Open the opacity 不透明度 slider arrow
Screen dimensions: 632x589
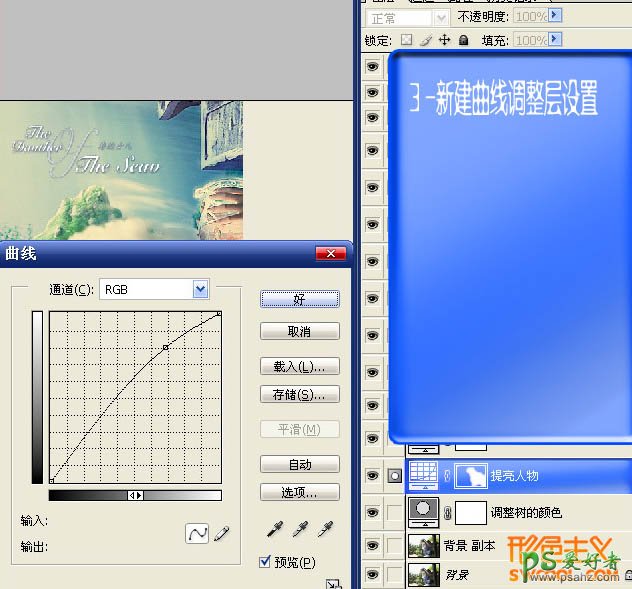click(x=555, y=17)
